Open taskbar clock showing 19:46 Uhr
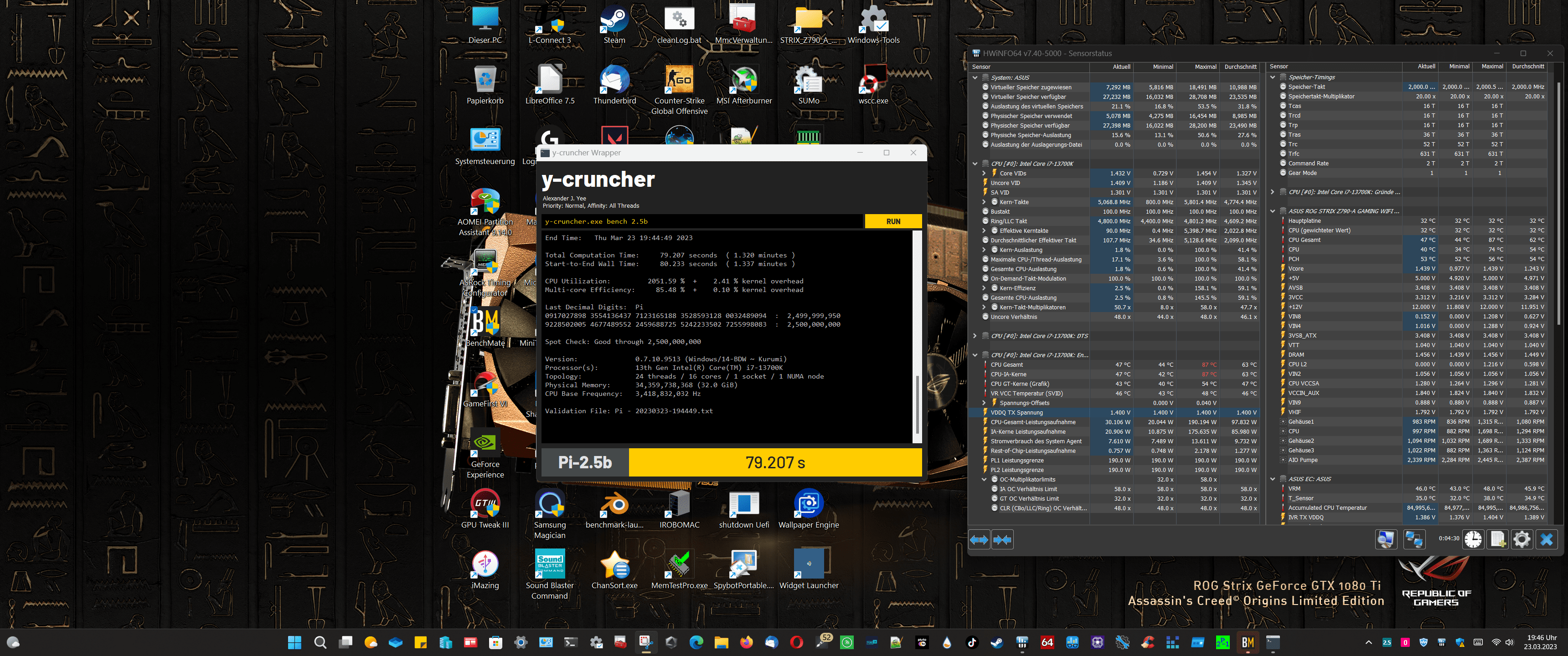This screenshot has width=1568, height=656. tap(1541, 642)
